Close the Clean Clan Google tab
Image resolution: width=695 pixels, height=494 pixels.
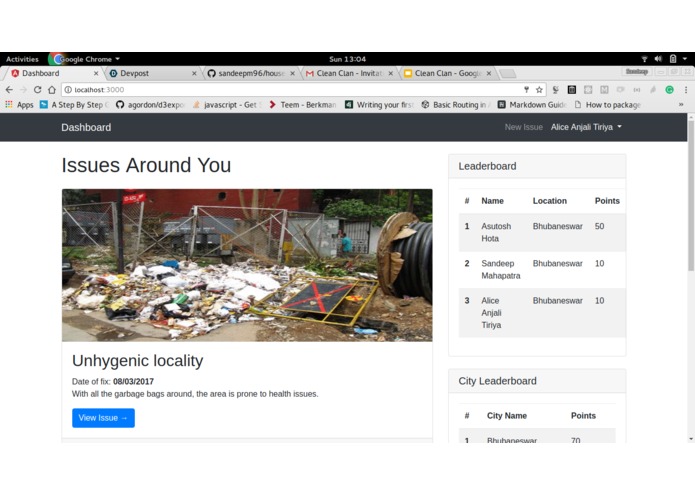(488, 74)
